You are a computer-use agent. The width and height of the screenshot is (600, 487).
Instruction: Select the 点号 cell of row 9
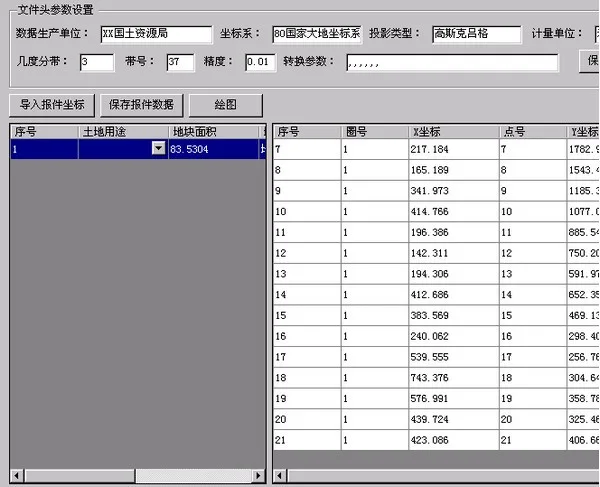[533, 191]
